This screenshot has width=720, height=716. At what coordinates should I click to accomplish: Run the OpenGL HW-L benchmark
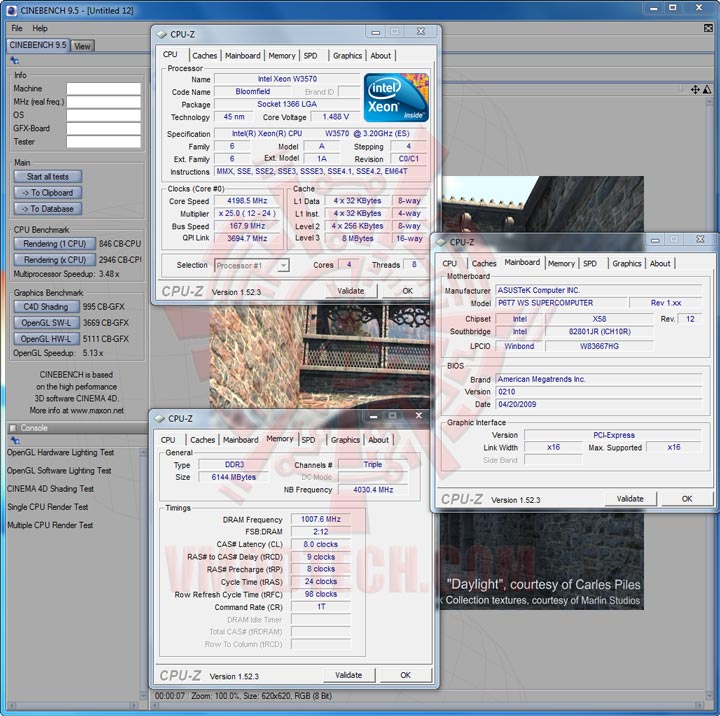[46, 338]
